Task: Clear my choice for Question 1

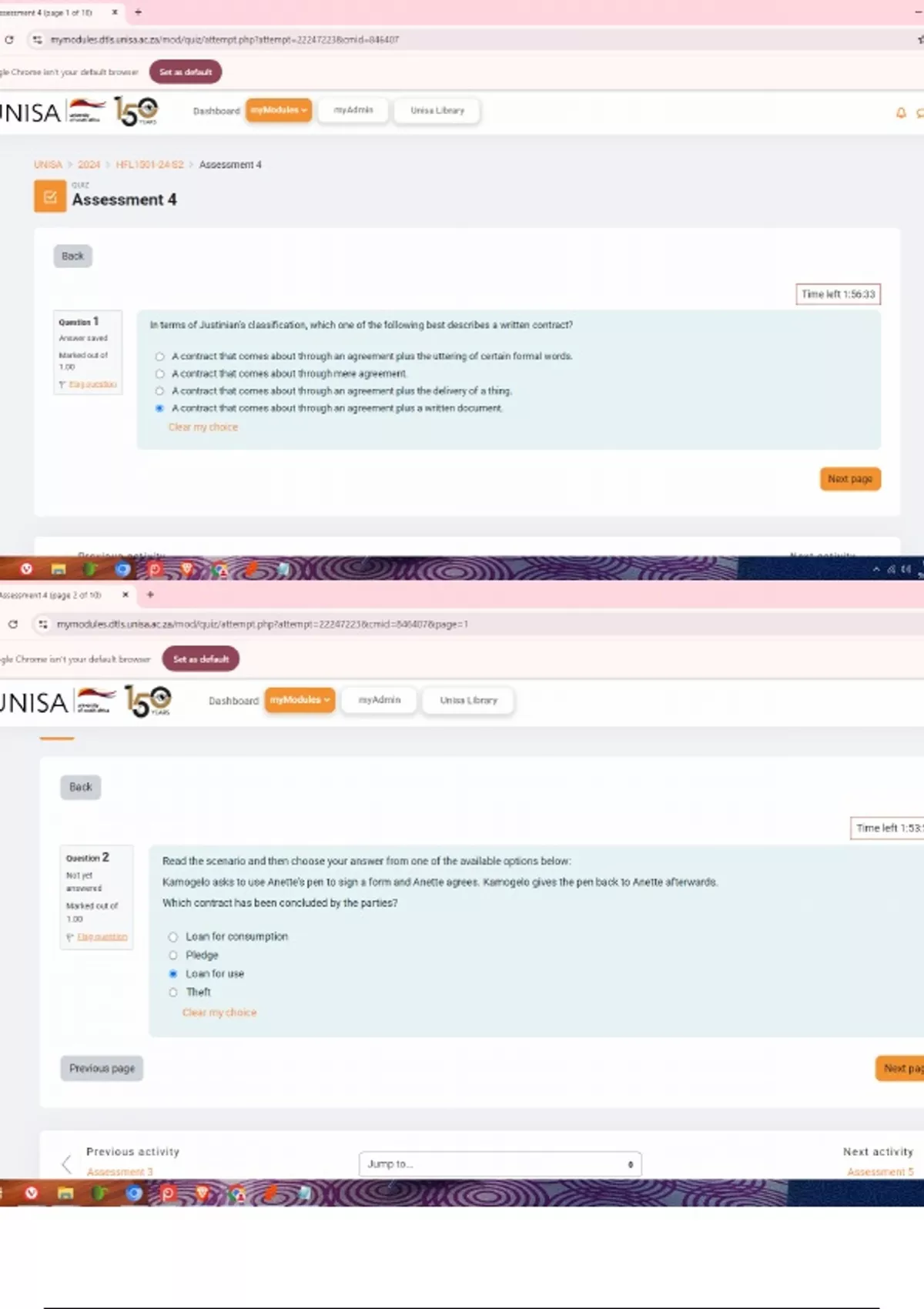Action: click(203, 427)
